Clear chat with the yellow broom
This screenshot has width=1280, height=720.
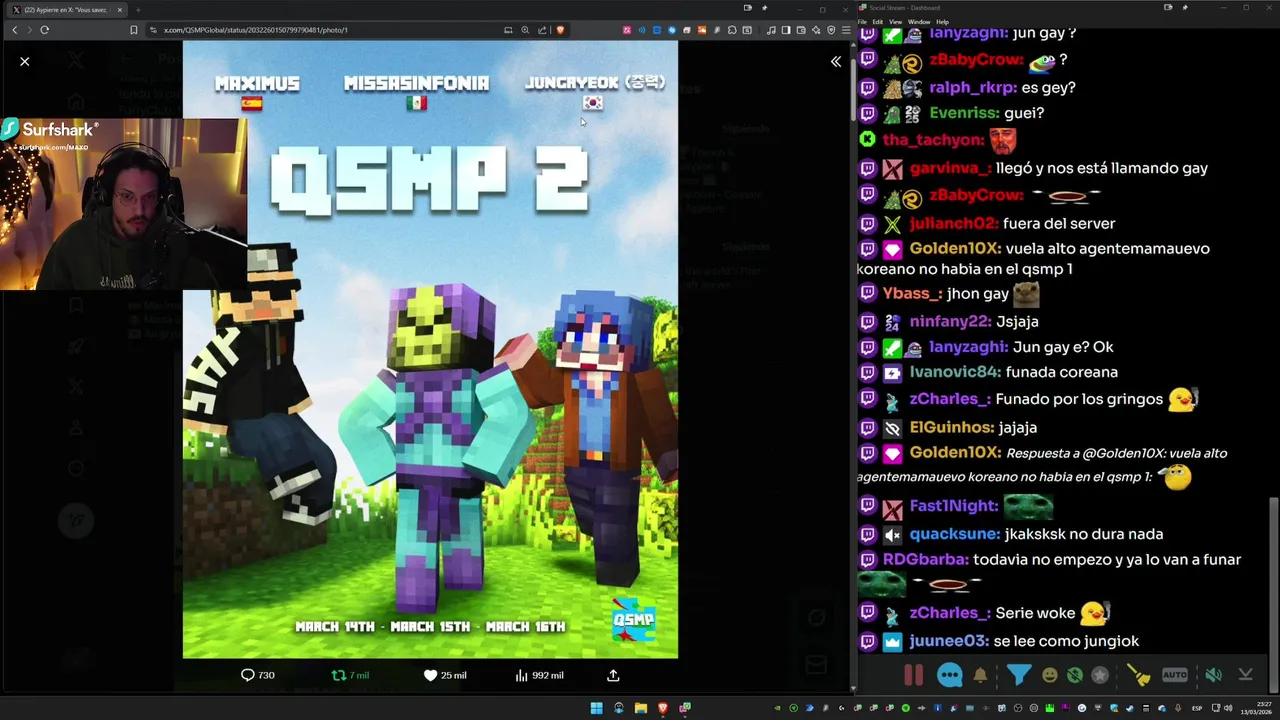pos(1139,675)
